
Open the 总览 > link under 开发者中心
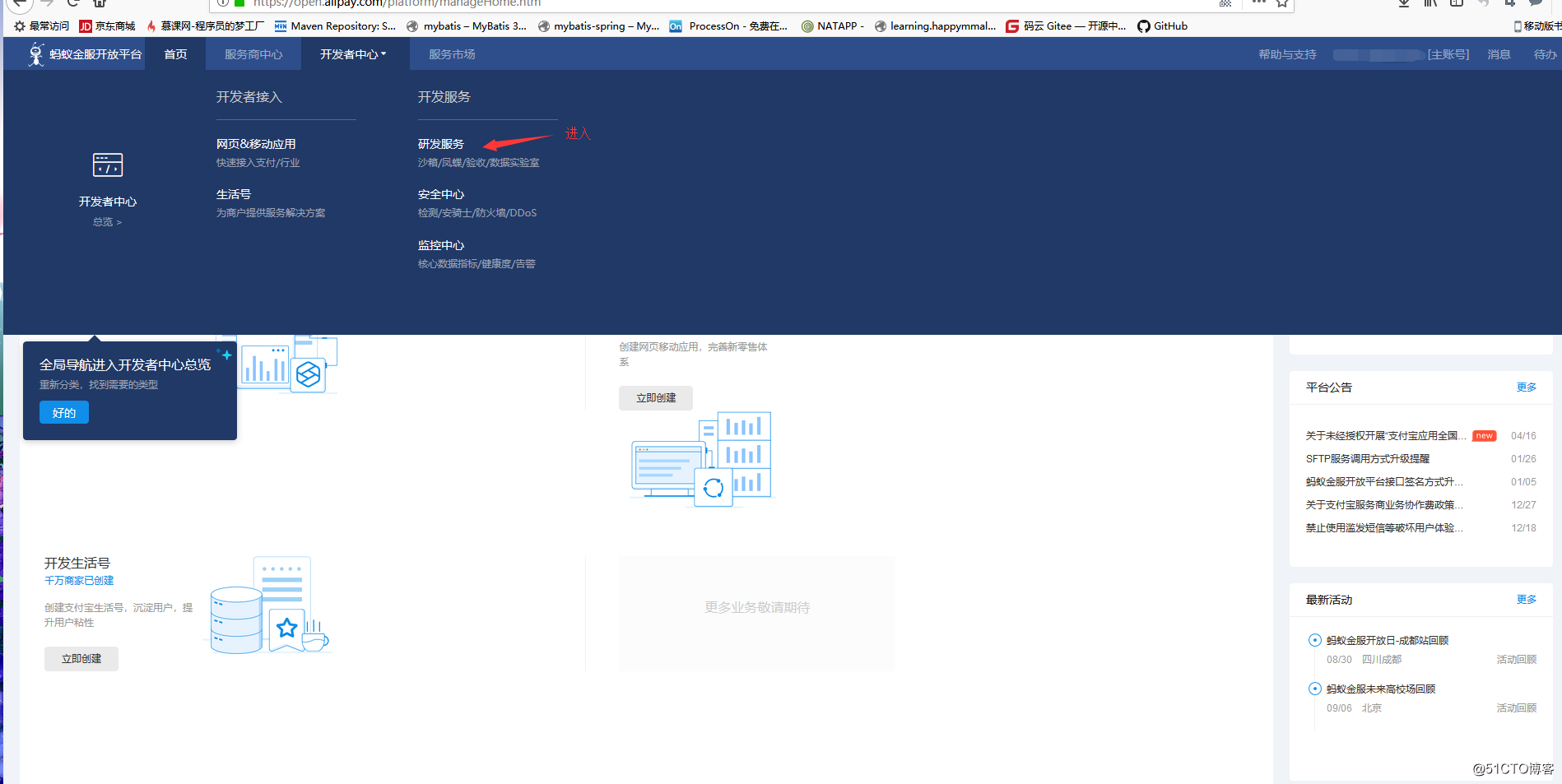(x=107, y=222)
